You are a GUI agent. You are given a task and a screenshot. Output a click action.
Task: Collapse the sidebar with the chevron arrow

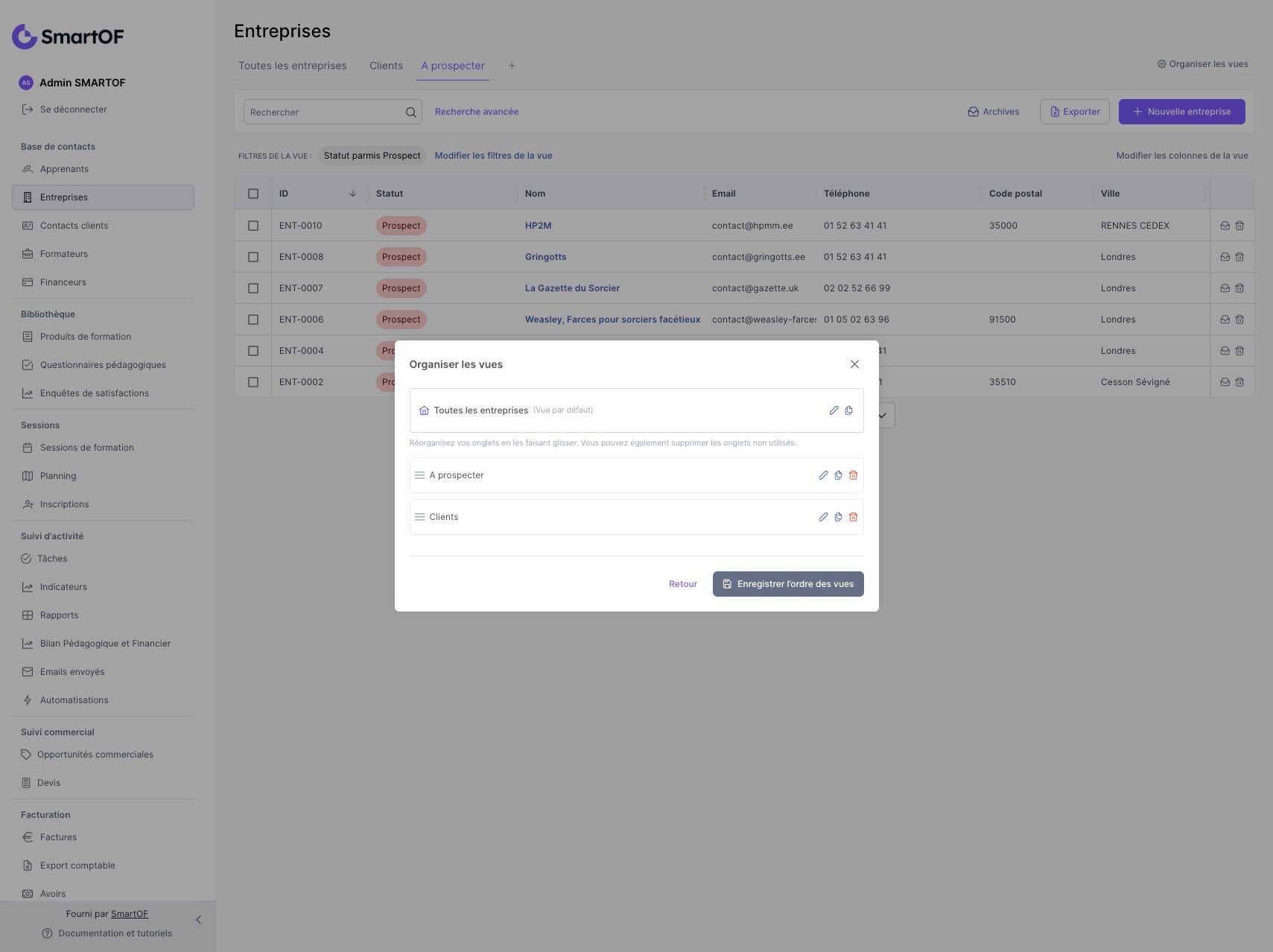[x=198, y=920]
